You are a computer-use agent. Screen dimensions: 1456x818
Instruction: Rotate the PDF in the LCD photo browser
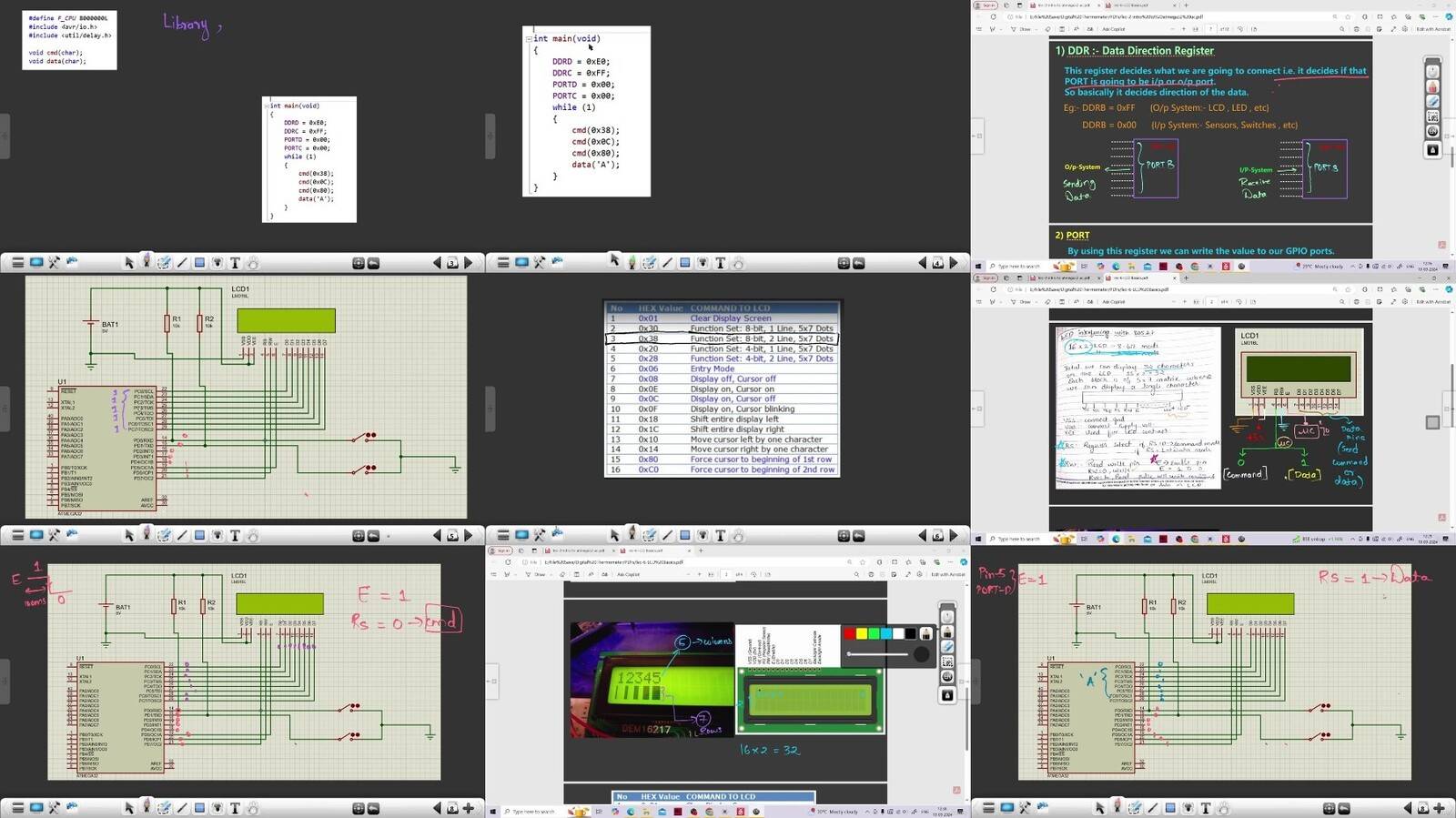tap(754, 574)
